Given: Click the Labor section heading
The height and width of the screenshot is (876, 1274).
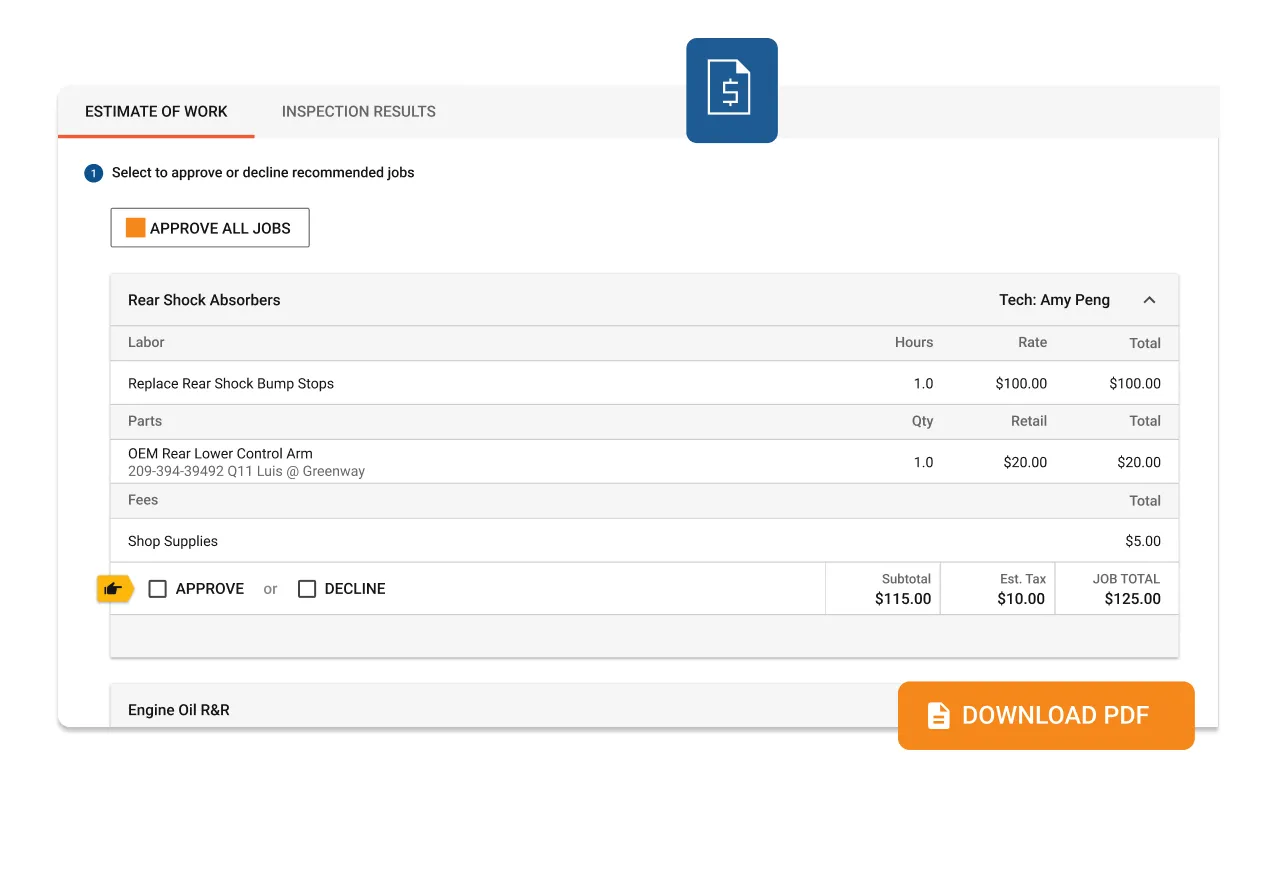Looking at the screenshot, I should point(146,342).
